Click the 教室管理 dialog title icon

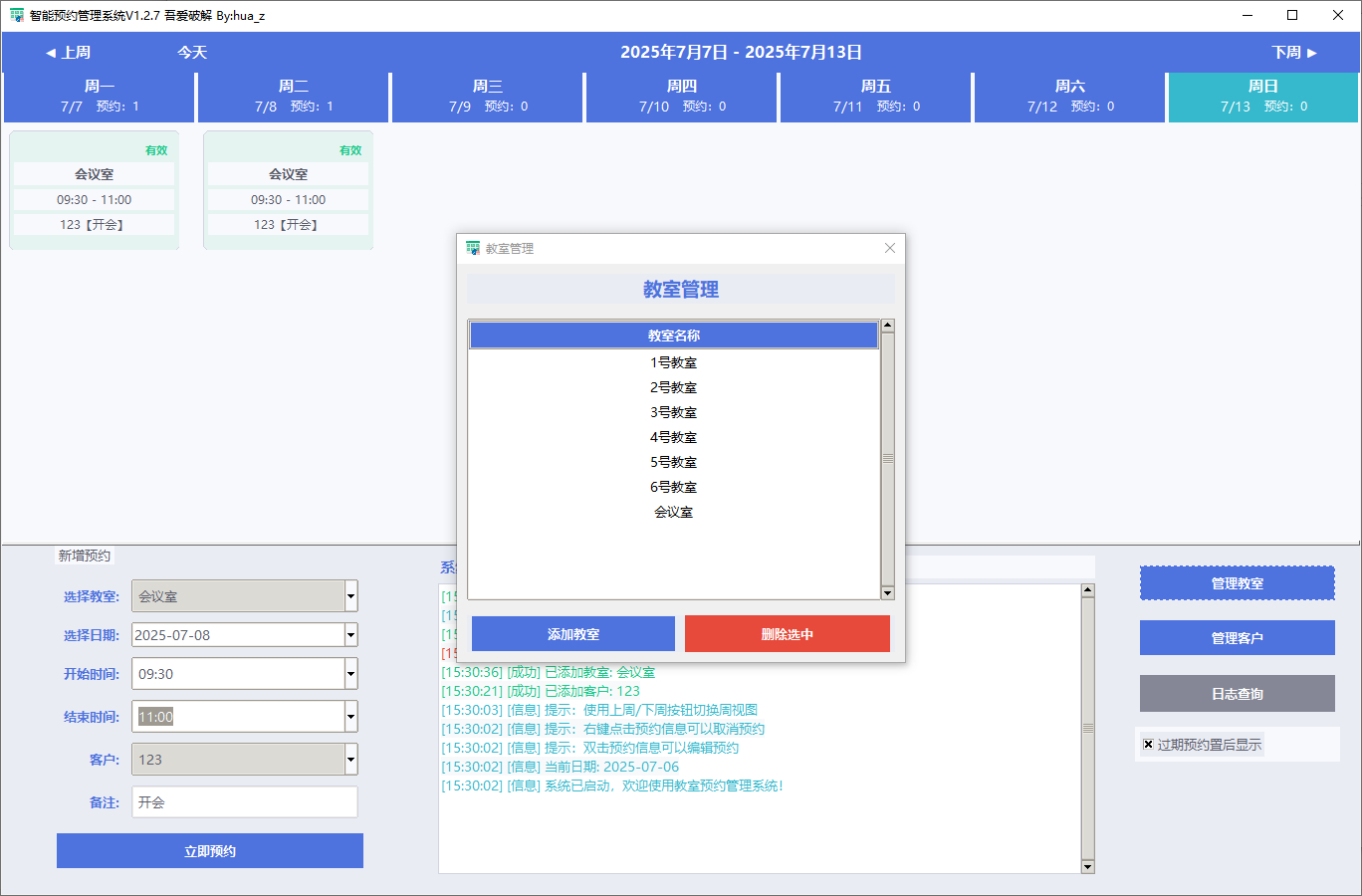(x=473, y=248)
